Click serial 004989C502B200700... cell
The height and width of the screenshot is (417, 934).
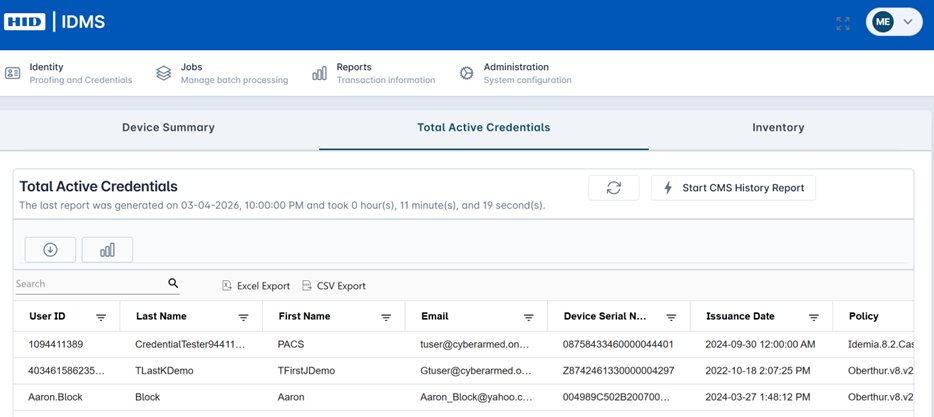616,397
